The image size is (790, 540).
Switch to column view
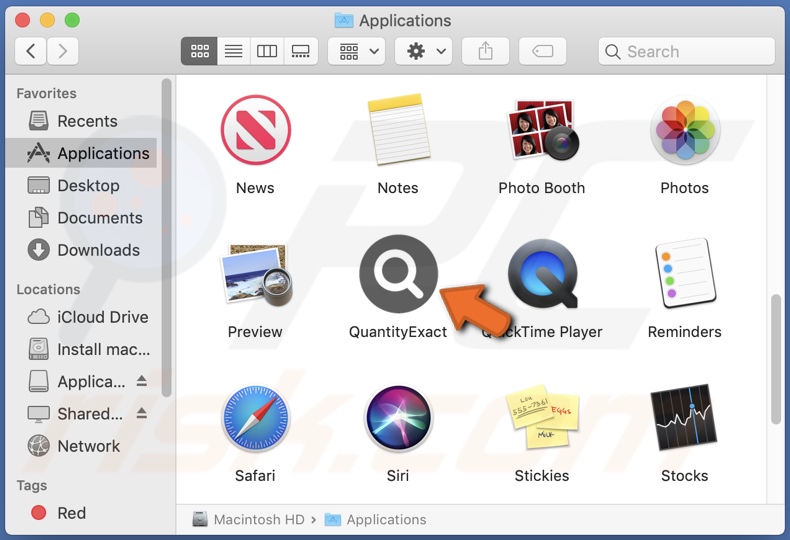[267, 51]
